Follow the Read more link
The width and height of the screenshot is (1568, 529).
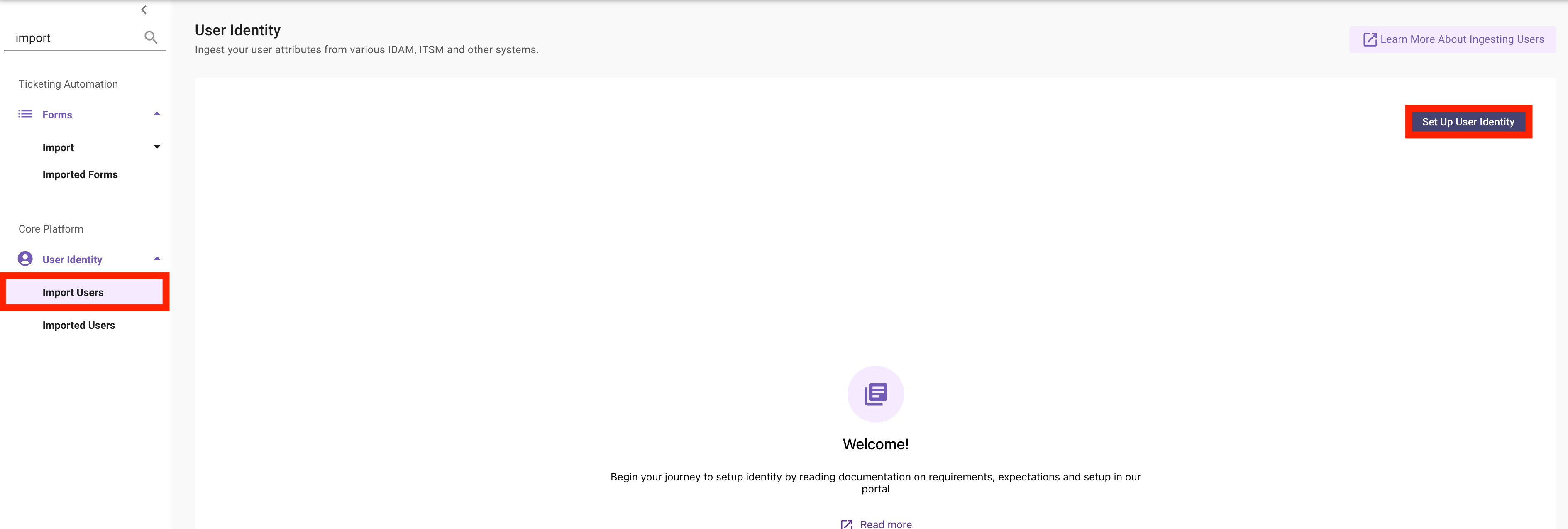point(885,524)
